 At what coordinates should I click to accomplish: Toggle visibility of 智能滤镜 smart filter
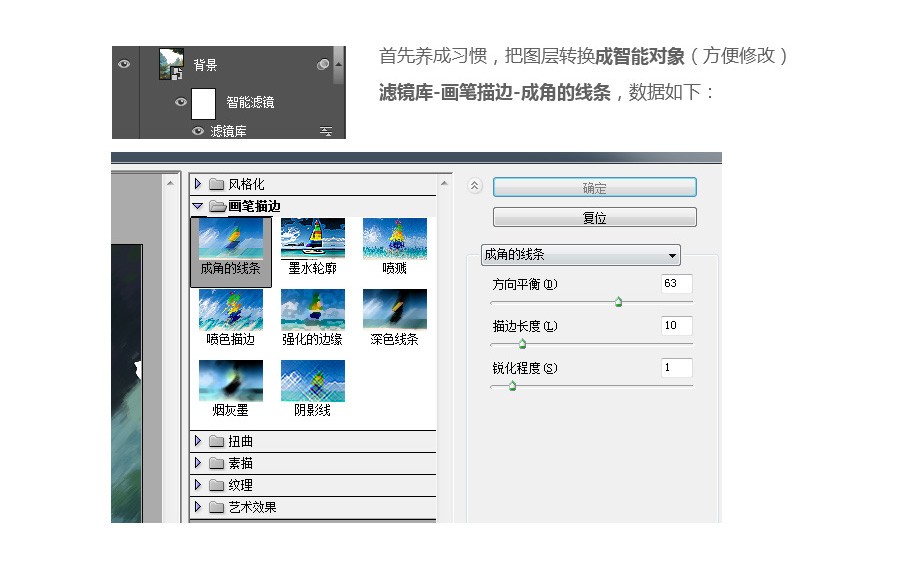click(181, 102)
